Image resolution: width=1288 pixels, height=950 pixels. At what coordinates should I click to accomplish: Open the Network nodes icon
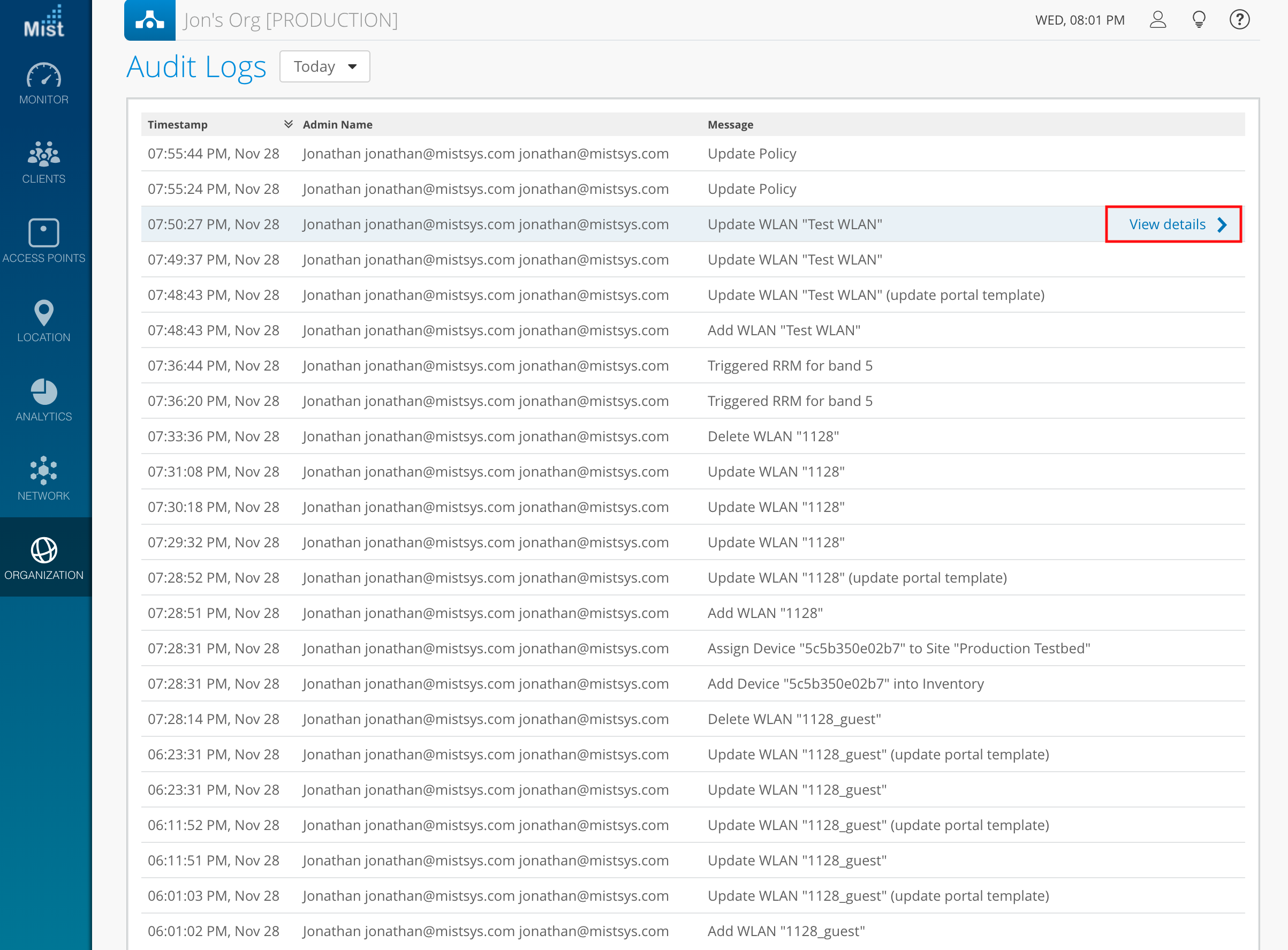(44, 471)
